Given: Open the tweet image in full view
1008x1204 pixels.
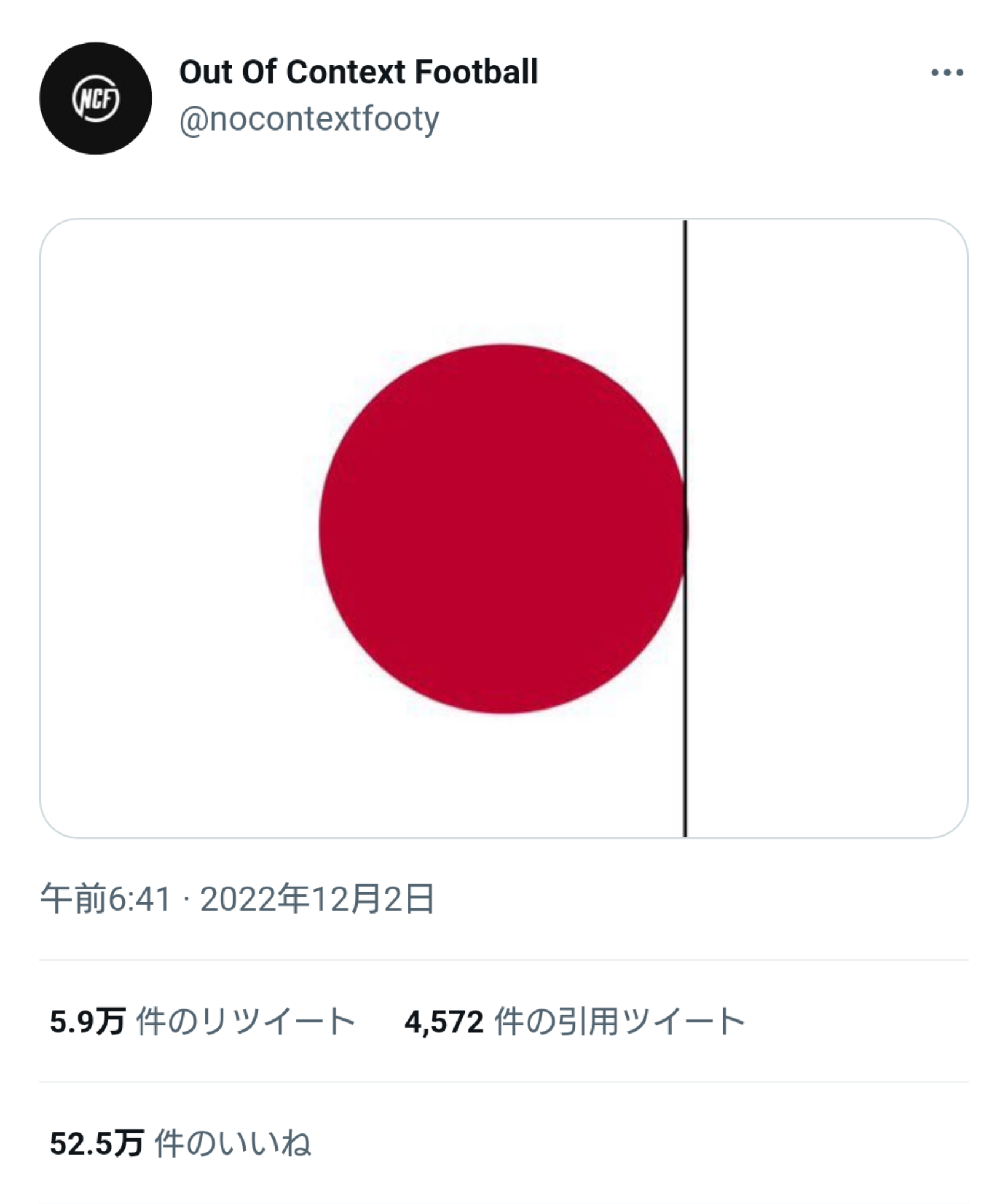Looking at the screenshot, I should (x=504, y=528).
